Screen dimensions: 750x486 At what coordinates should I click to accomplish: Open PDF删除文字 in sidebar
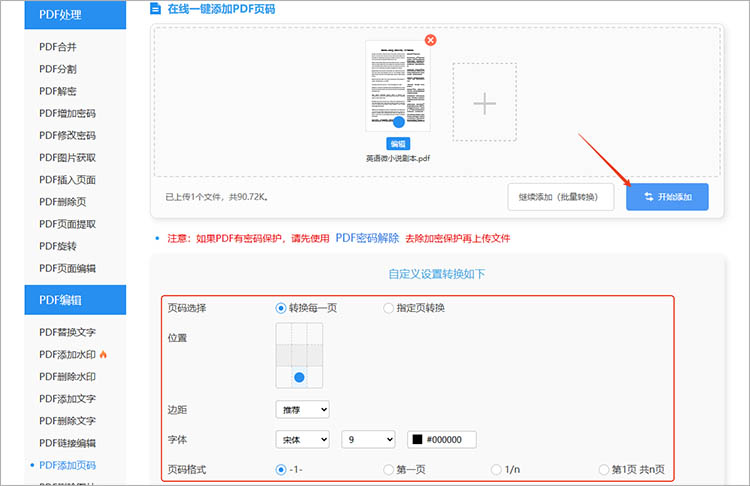pos(67,421)
